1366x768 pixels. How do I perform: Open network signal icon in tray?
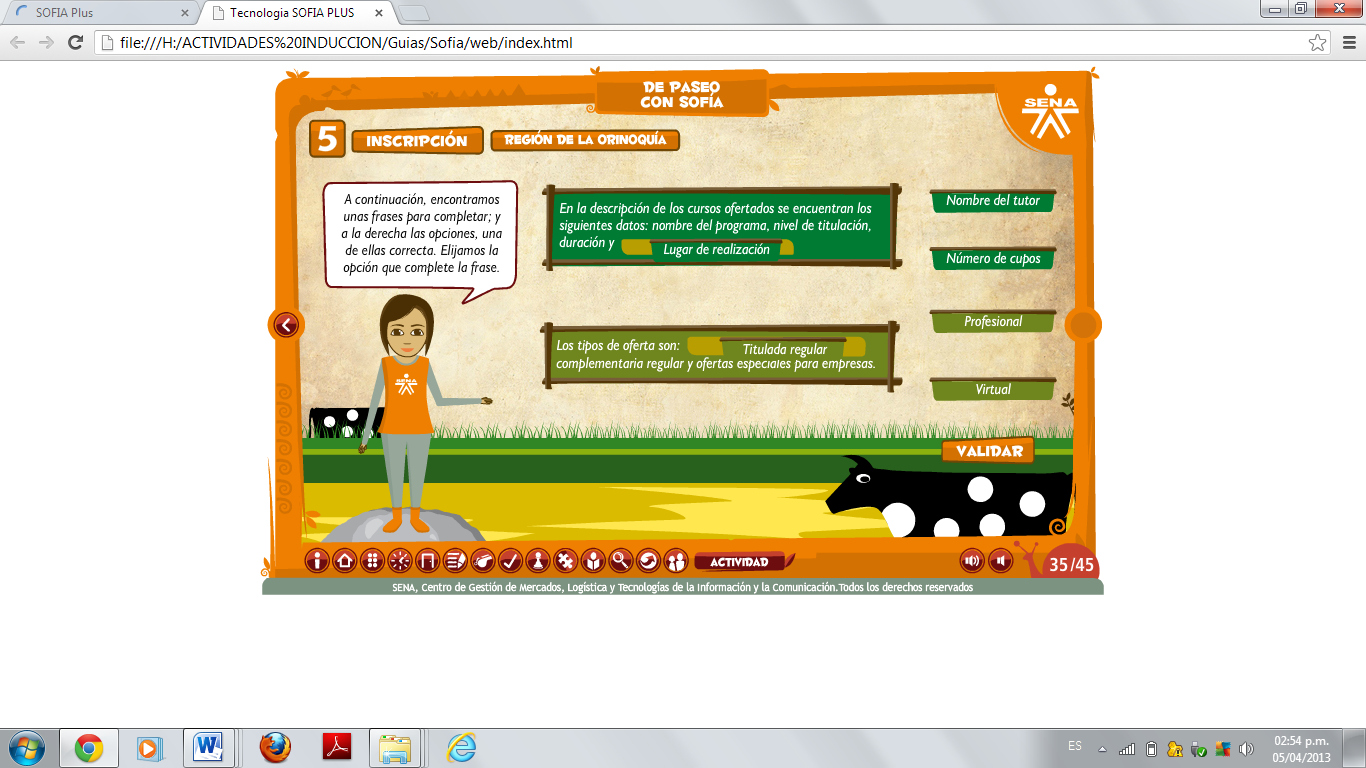point(1127,749)
